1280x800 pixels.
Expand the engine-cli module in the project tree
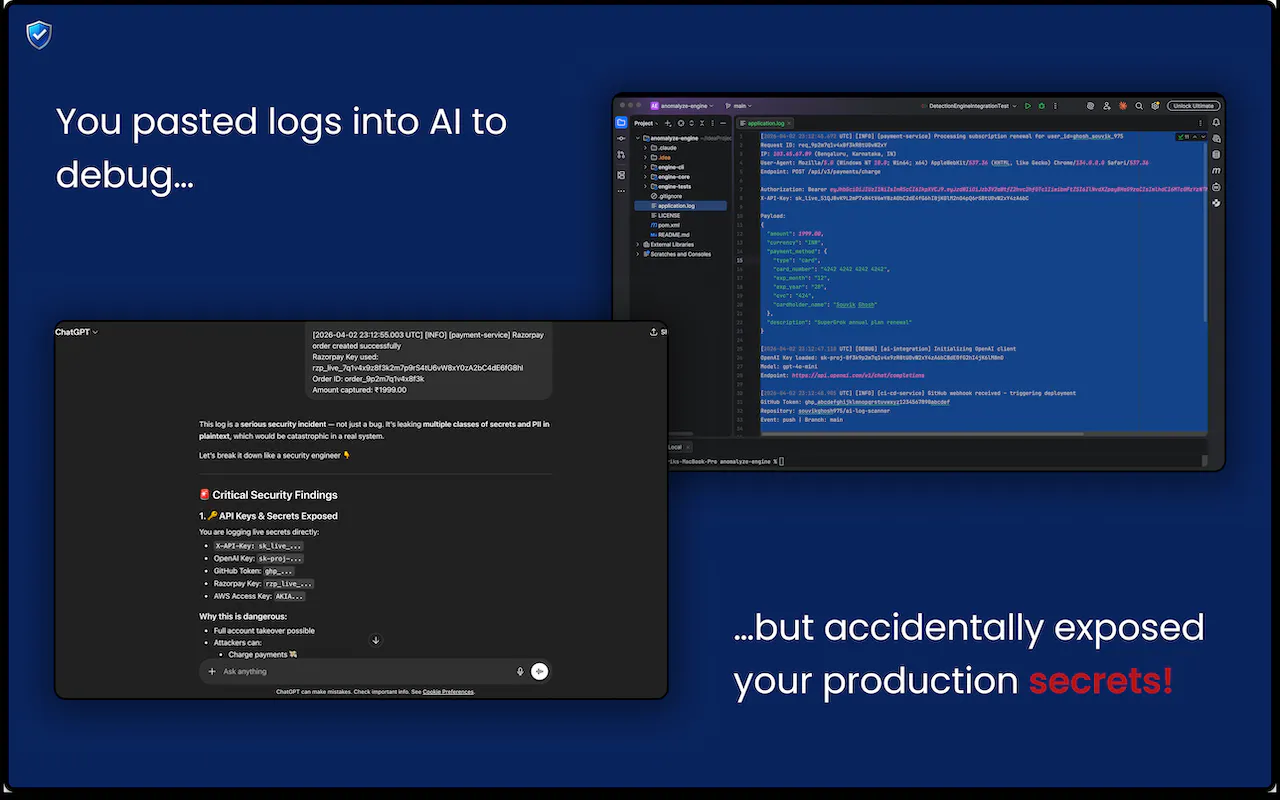pos(646,167)
